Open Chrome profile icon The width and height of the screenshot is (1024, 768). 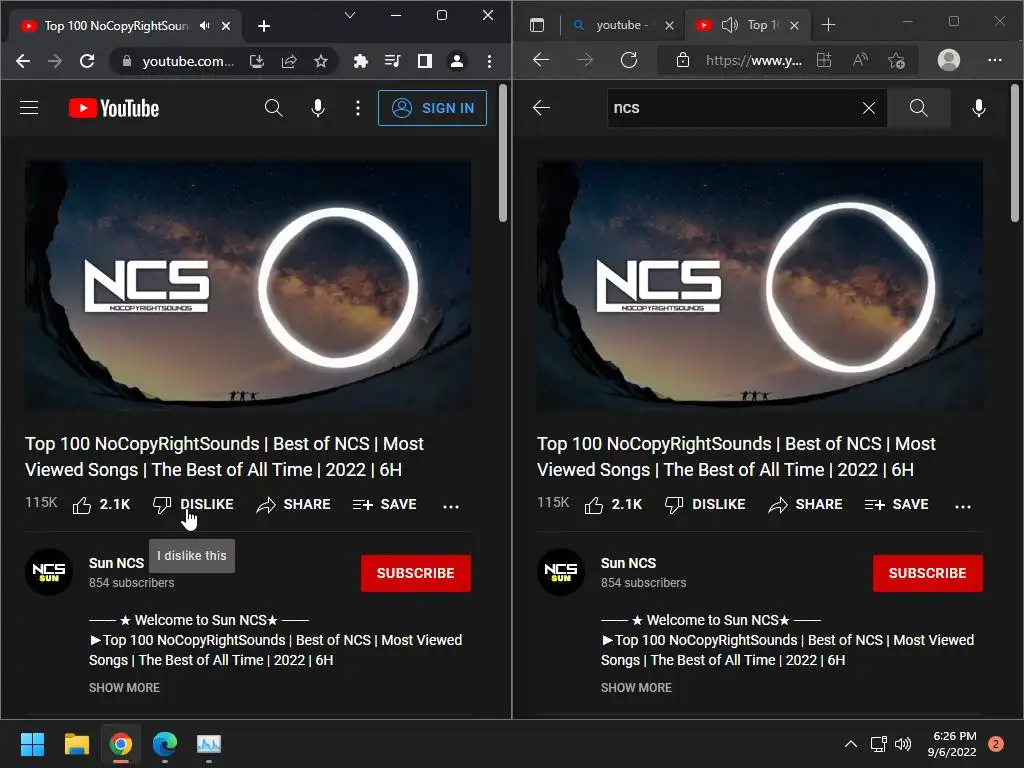point(456,61)
